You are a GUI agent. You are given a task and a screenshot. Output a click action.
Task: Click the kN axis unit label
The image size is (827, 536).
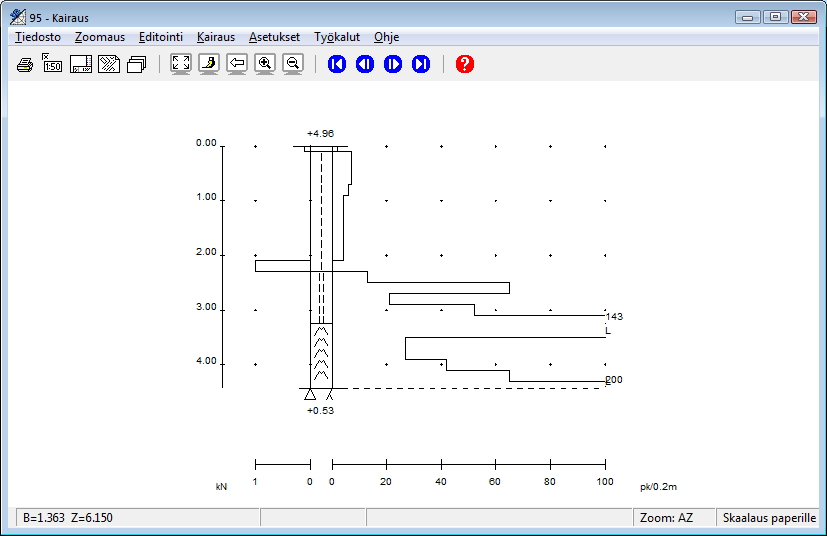[221, 486]
